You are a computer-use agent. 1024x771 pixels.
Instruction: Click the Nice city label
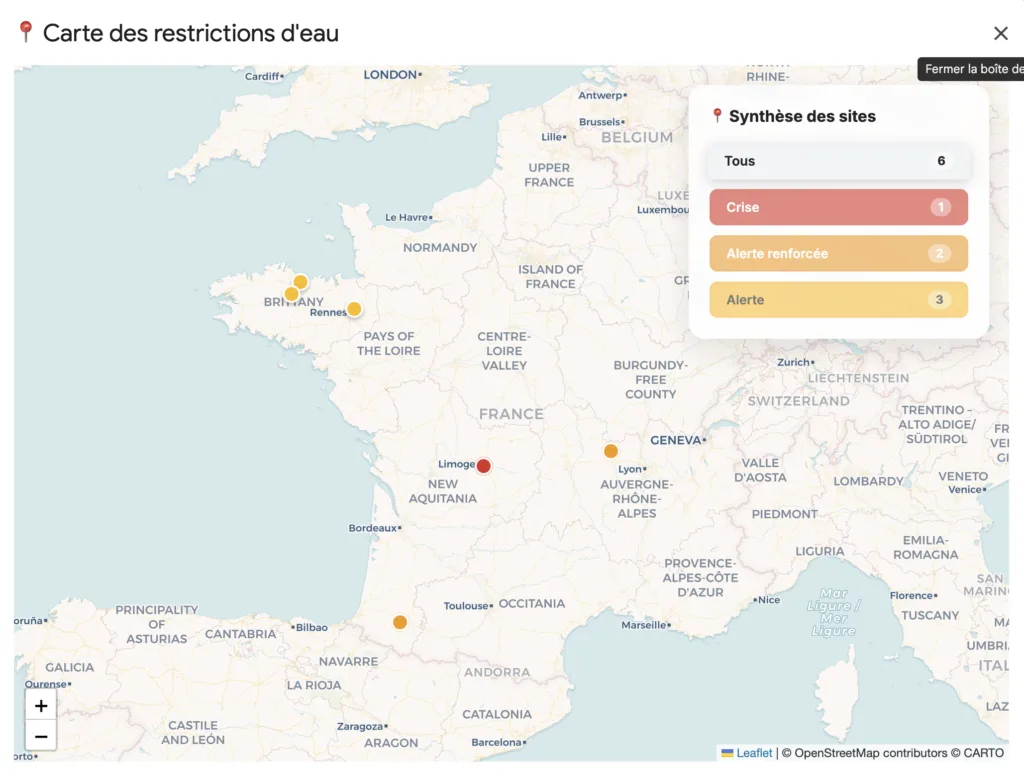pyautogui.click(x=769, y=600)
